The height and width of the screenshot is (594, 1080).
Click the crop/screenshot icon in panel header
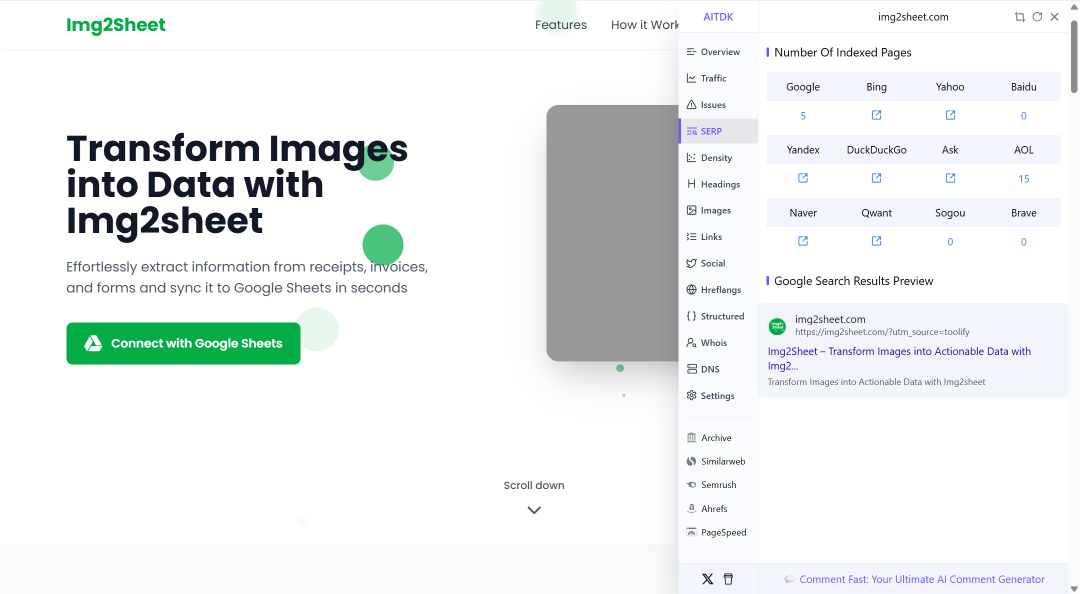click(x=1019, y=17)
